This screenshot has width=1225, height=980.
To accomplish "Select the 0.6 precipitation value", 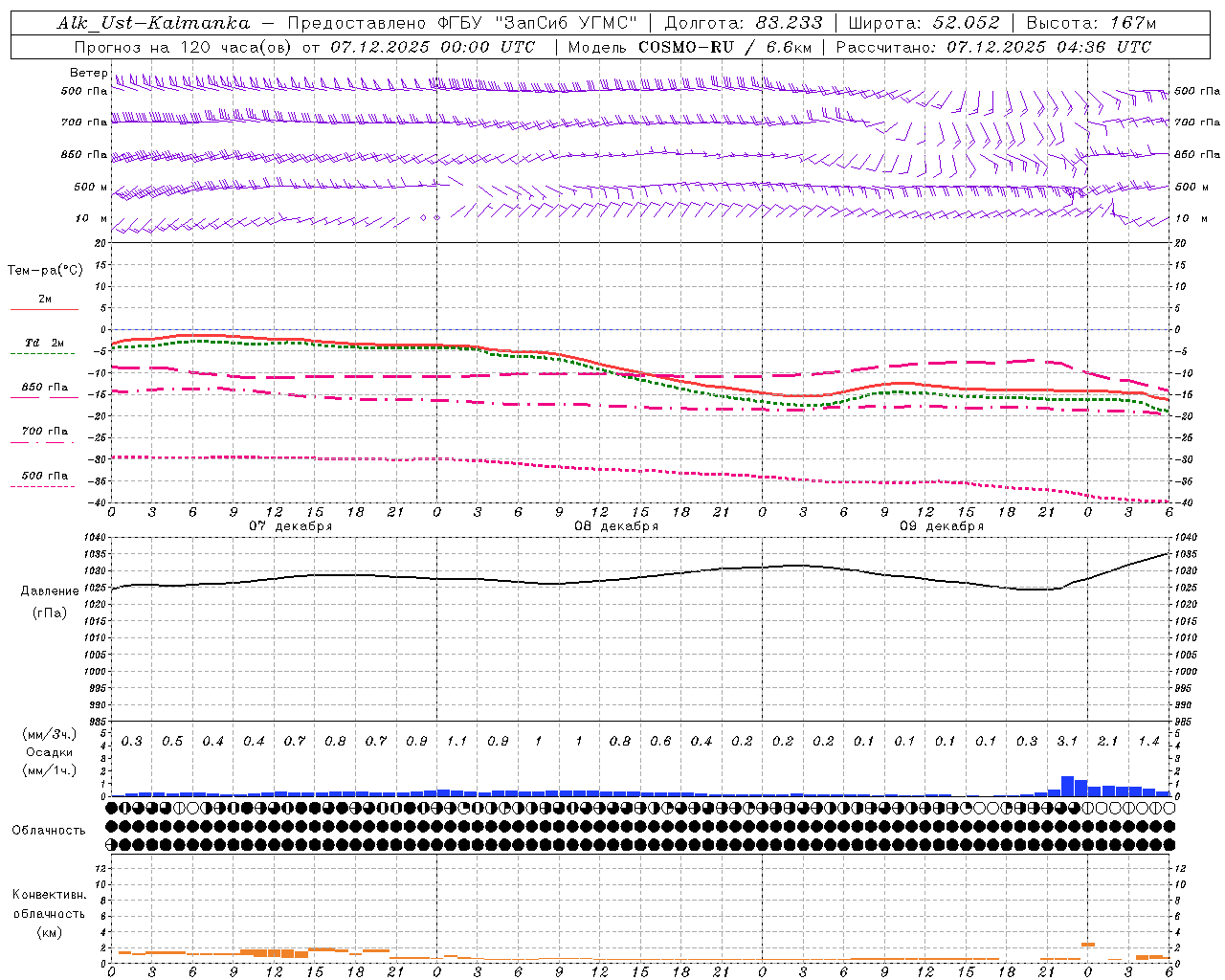I will [660, 742].
